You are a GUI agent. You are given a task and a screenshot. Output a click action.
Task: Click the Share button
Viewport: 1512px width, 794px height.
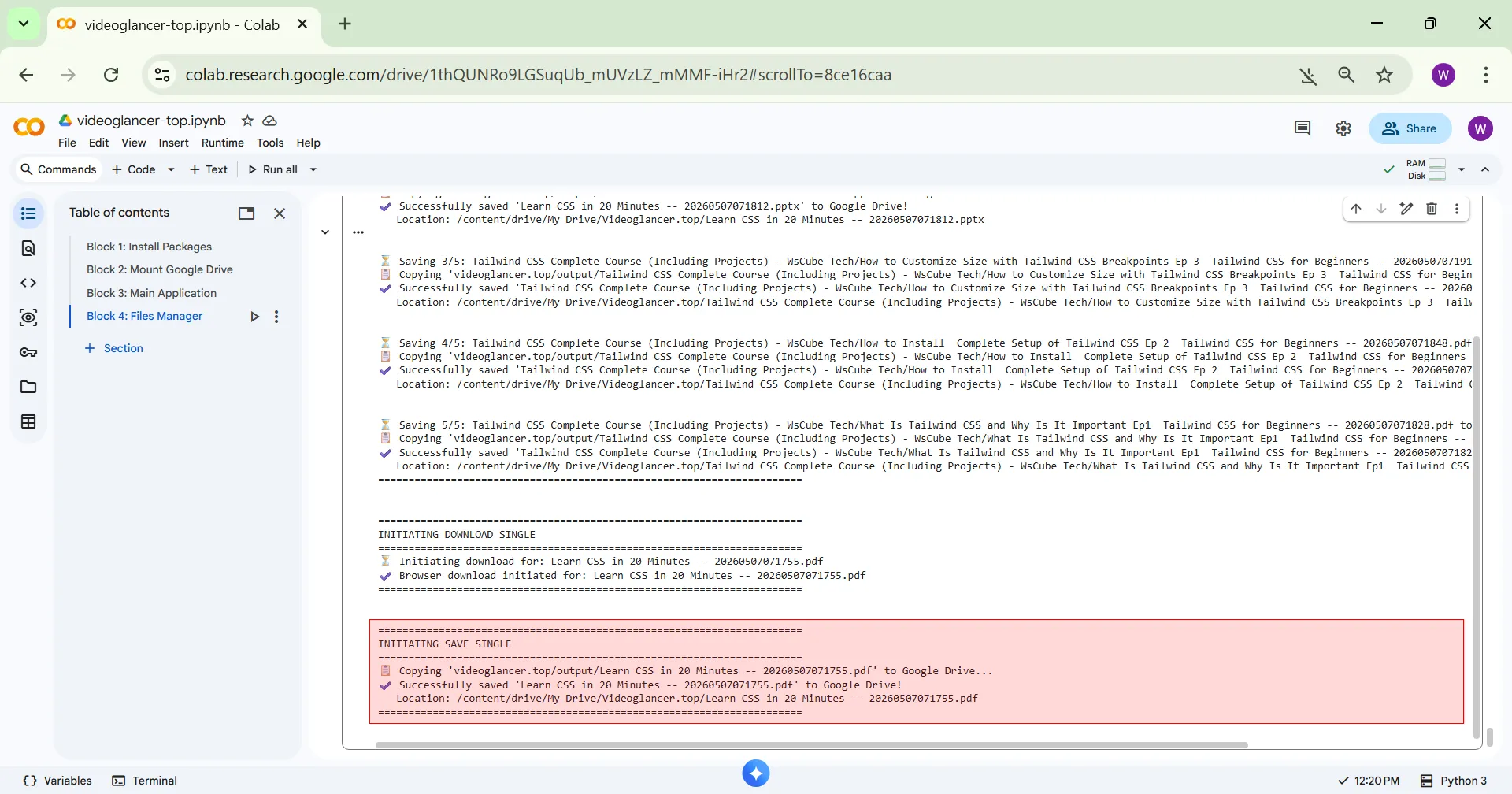(x=1410, y=128)
